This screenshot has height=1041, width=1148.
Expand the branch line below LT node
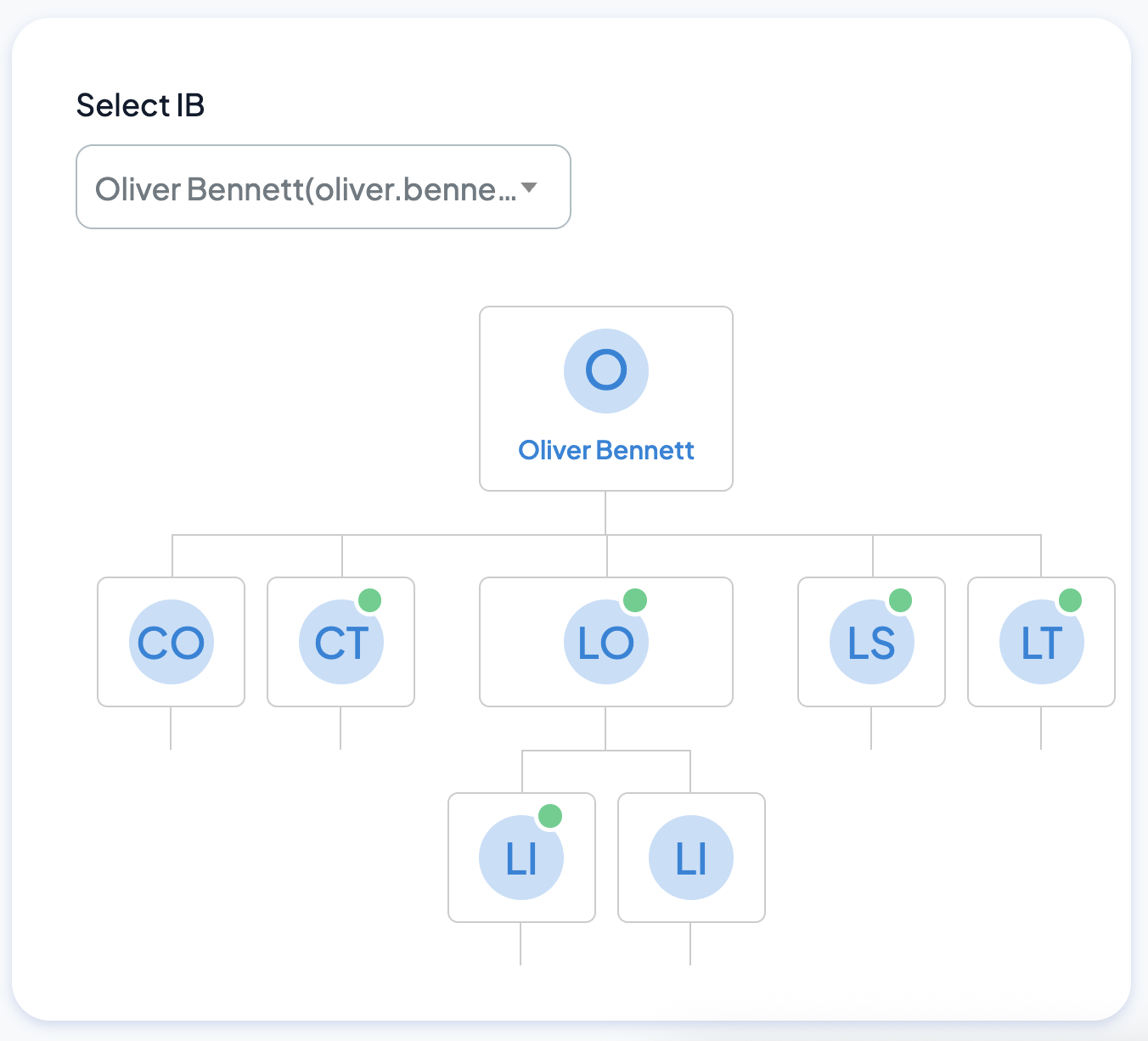(x=1041, y=728)
